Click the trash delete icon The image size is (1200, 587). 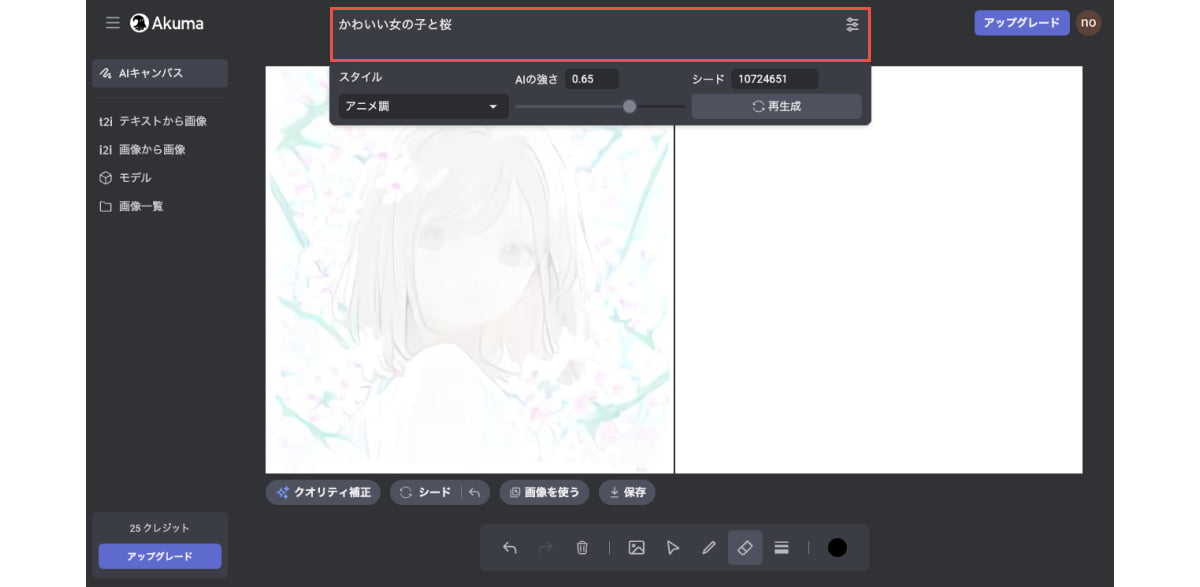582,547
